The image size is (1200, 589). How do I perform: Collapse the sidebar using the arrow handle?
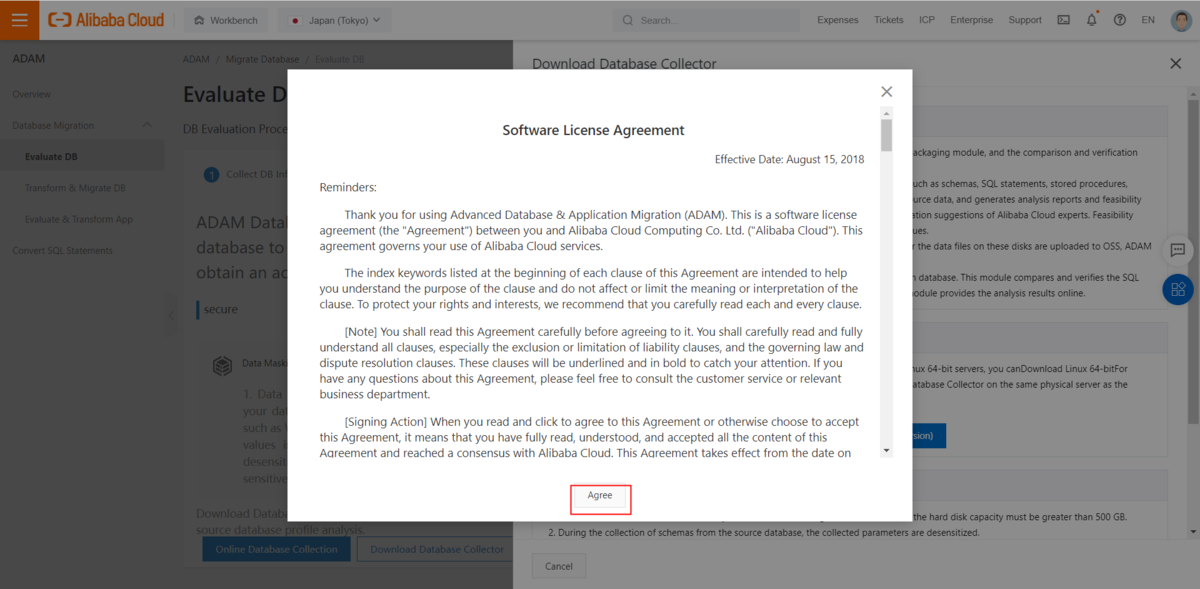click(x=170, y=315)
